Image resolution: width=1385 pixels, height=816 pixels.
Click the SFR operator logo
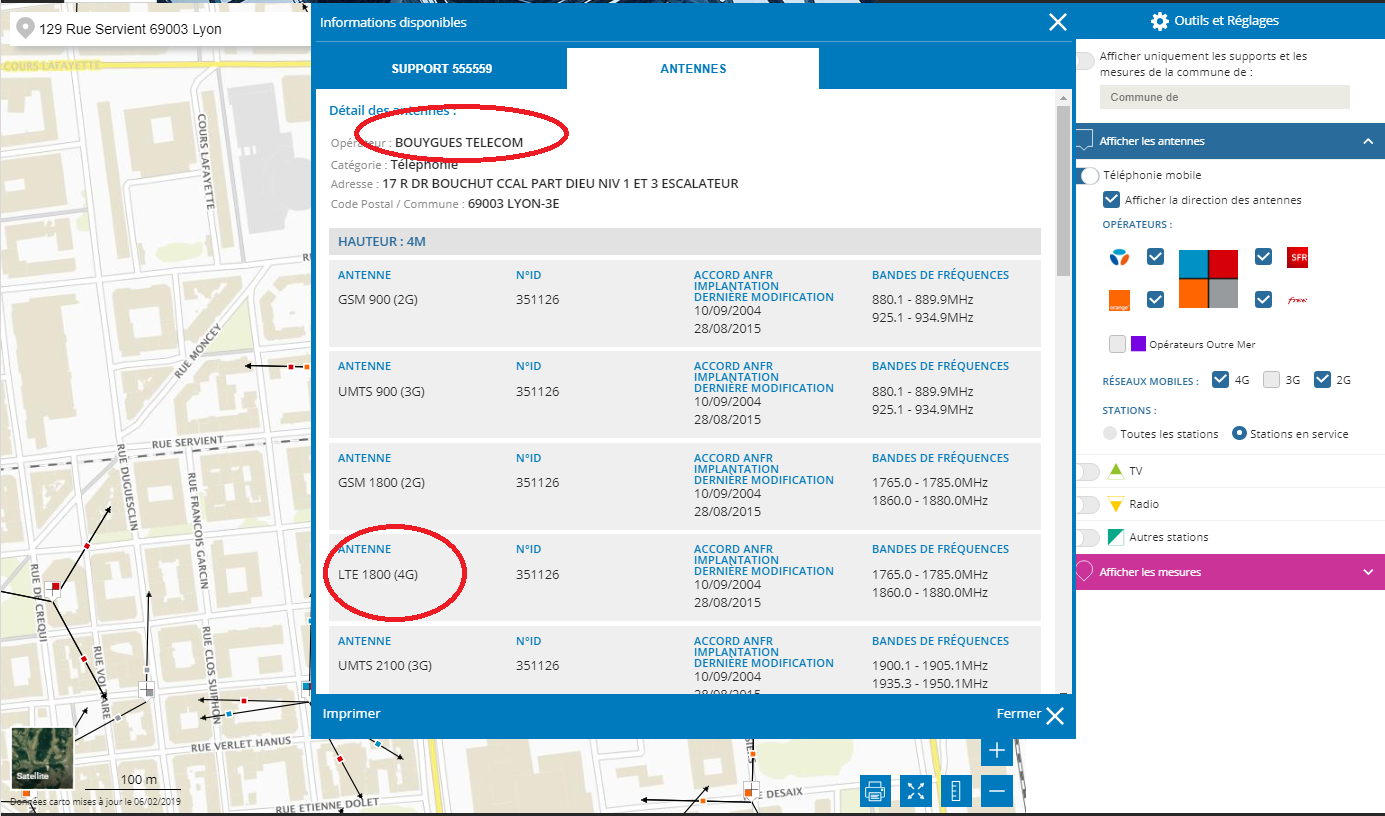pos(1298,257)
